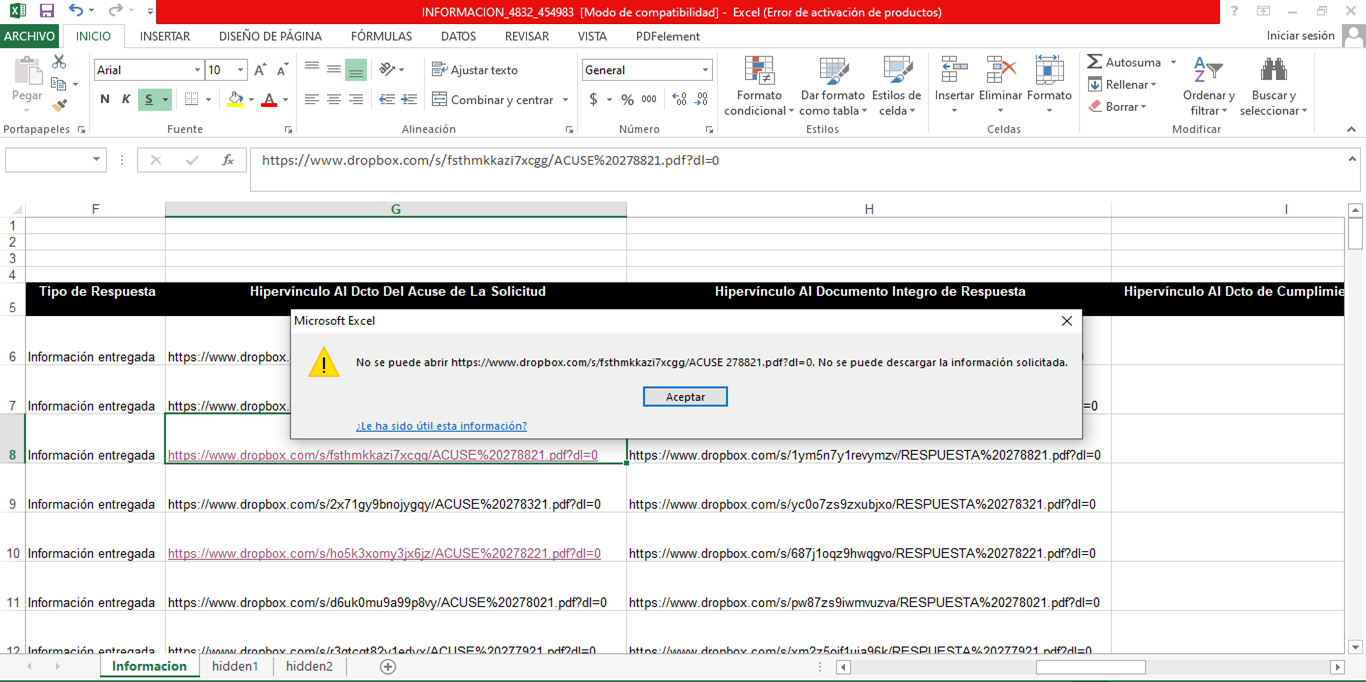Screen dimensions: 1366x682
Task: Center text horizontally
Action: coord(334,99)
